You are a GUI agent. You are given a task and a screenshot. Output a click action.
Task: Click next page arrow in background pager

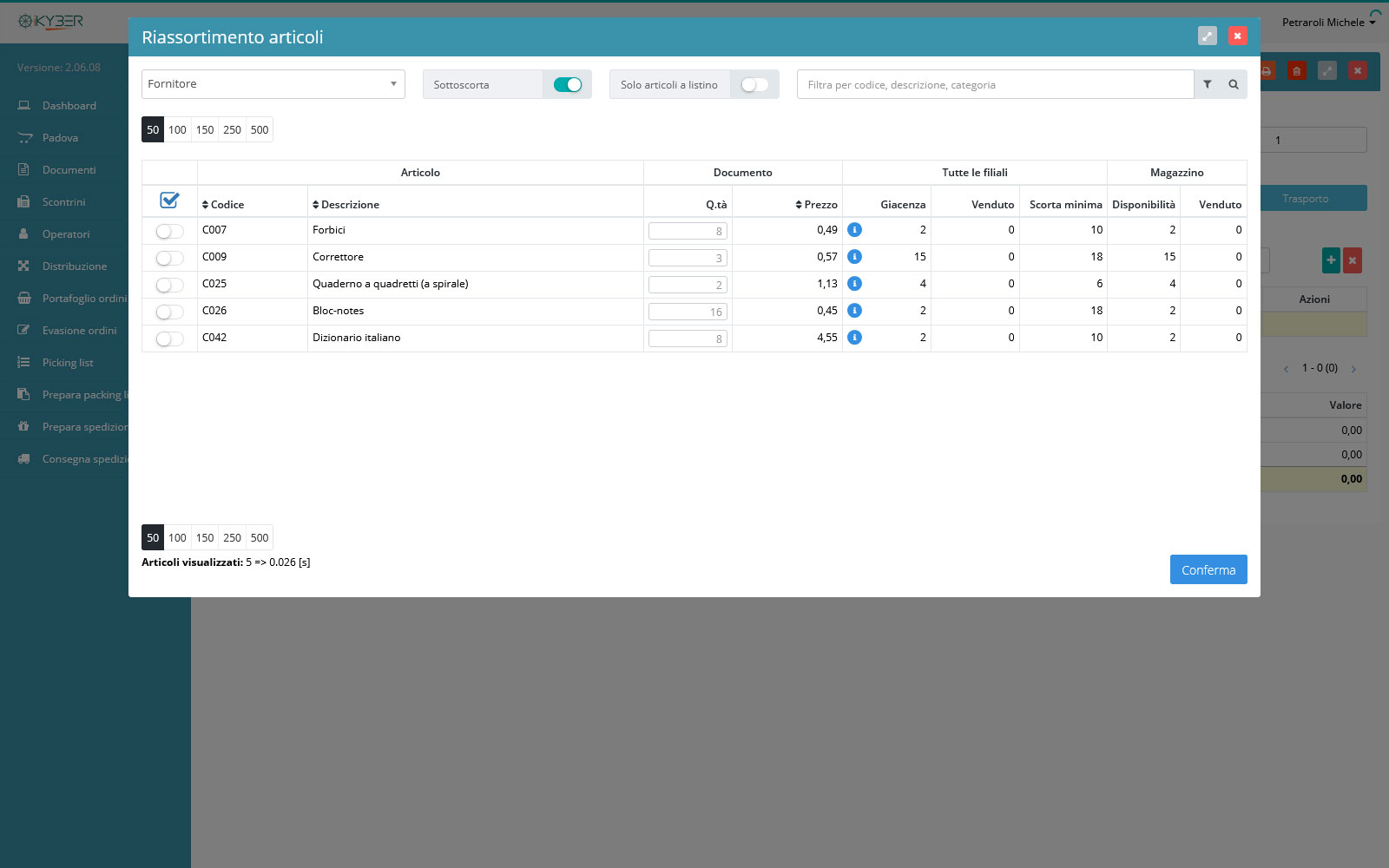pos(1353,369)
